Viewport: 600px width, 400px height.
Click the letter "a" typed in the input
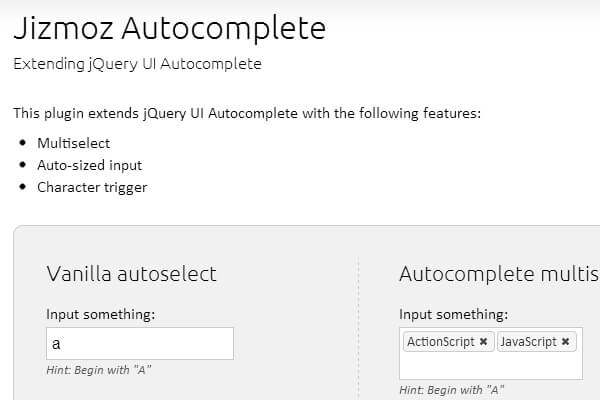click(57, 344)
